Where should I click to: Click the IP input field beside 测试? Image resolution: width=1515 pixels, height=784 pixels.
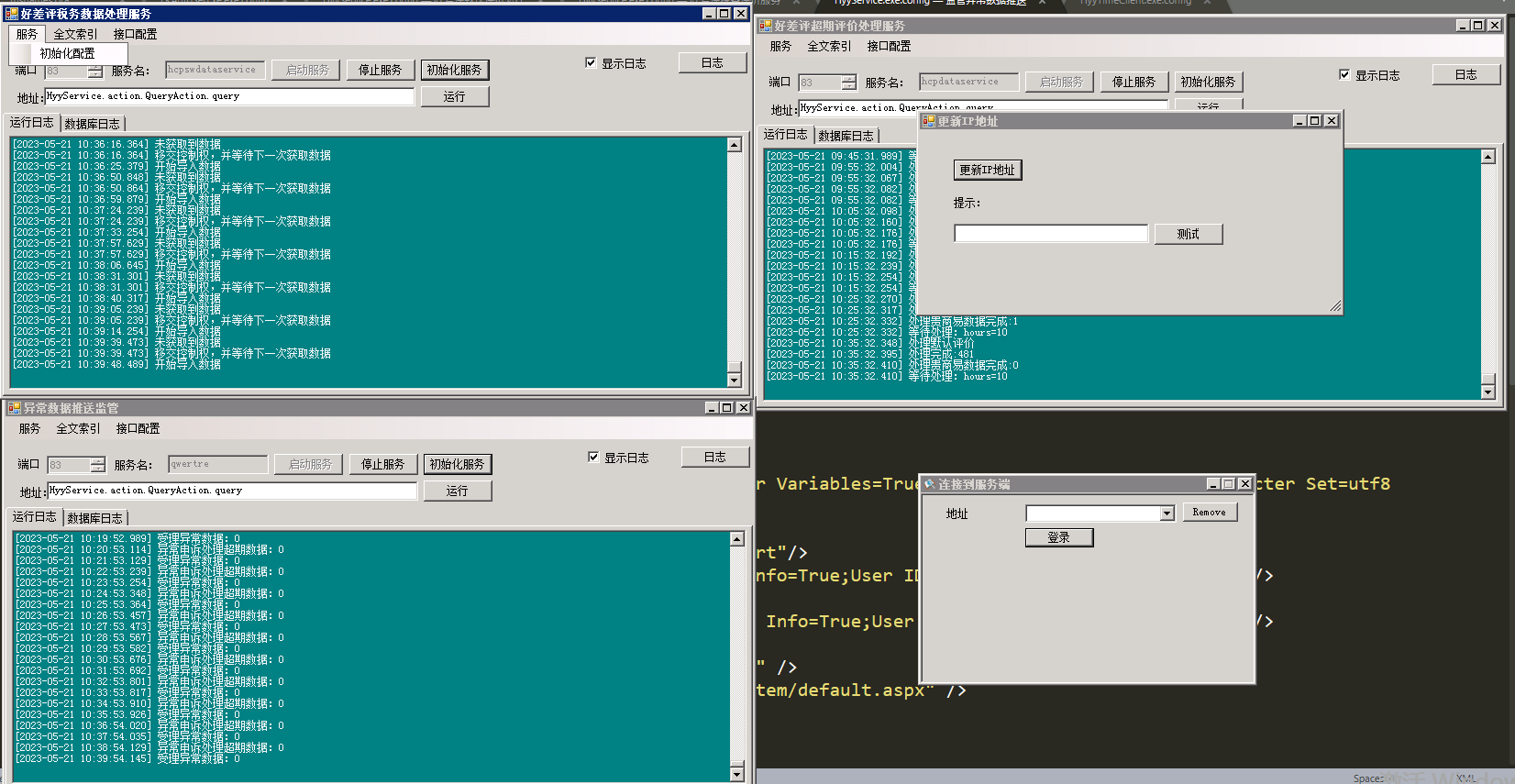pos(1051,233)
